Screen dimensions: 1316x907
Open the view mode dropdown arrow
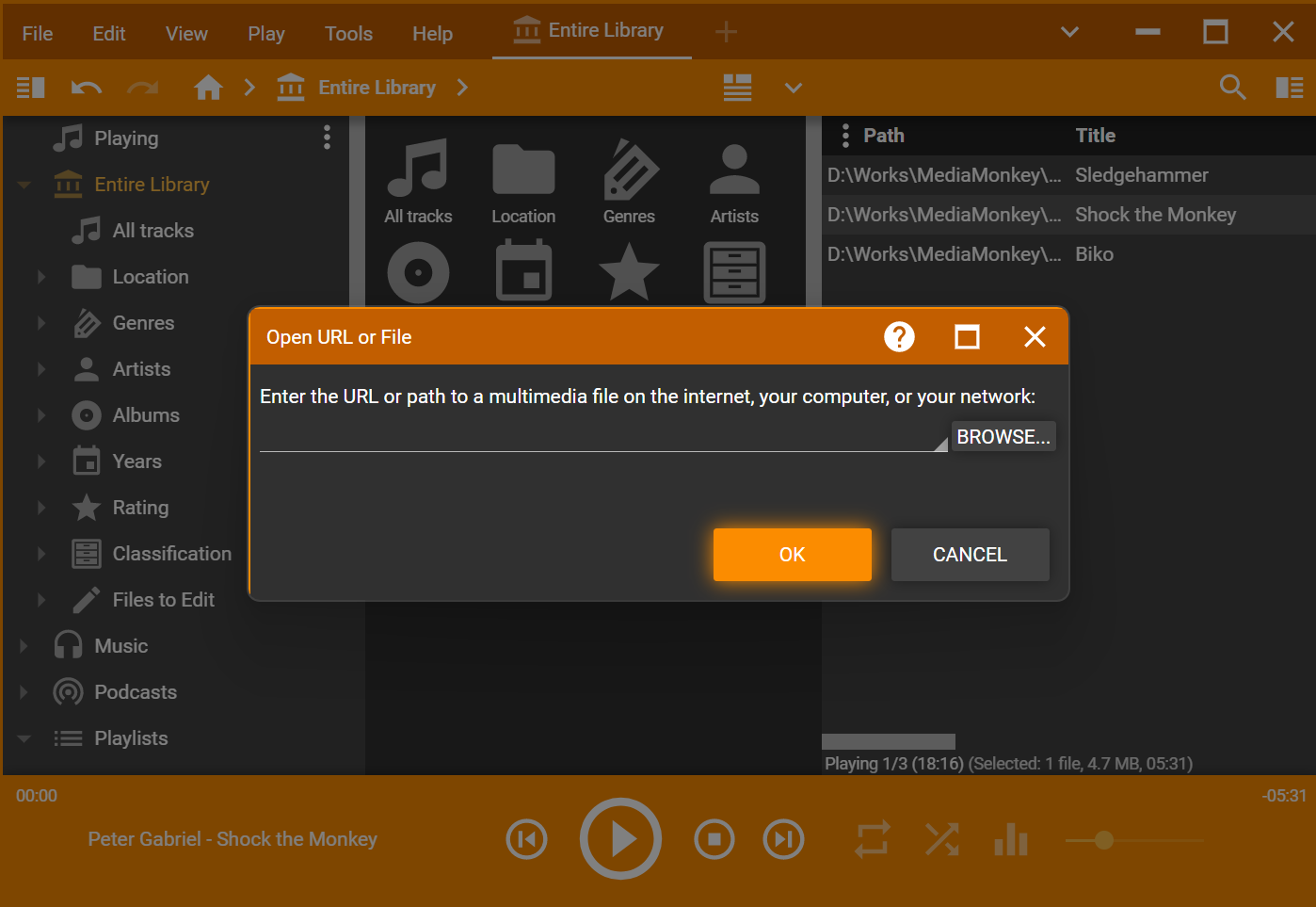click(794, 88)
